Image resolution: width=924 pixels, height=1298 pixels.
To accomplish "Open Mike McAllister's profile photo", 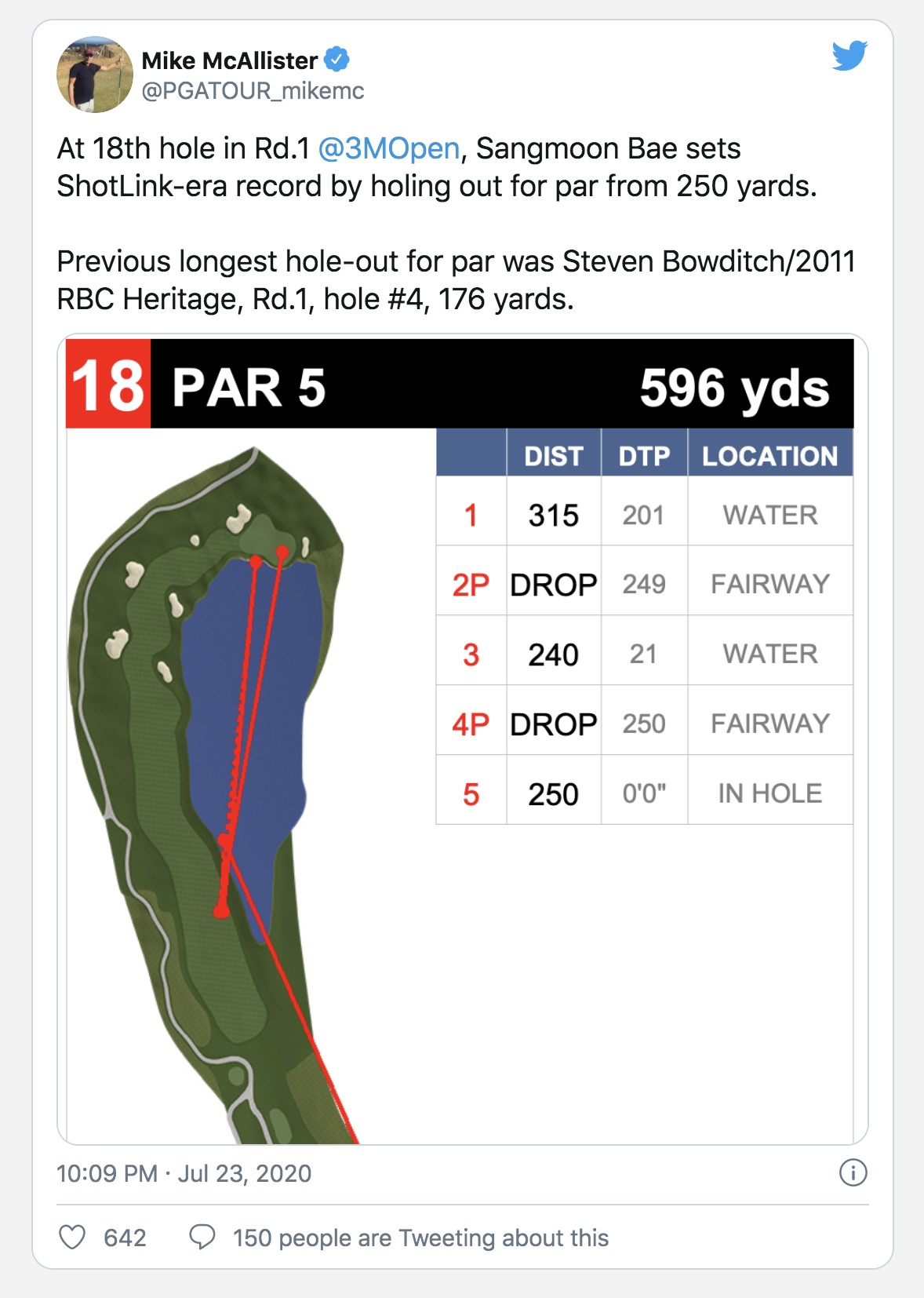I will click(x=95, y=75).
